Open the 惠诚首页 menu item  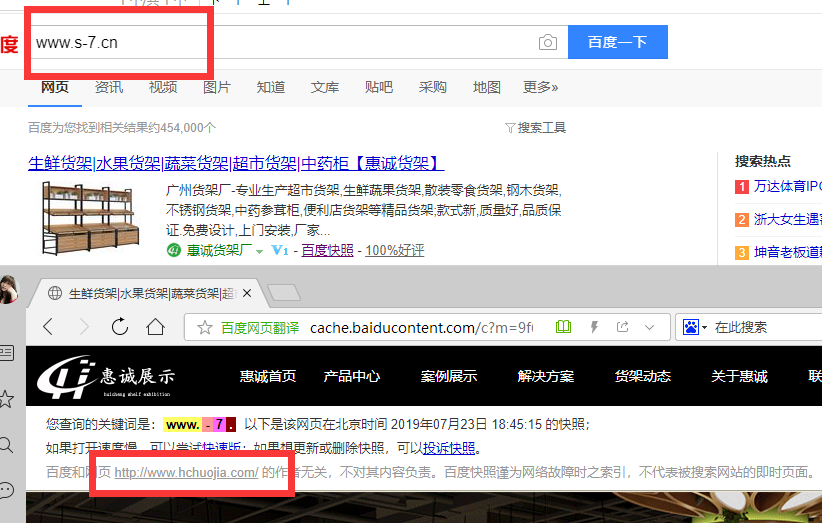pos(268,376)
